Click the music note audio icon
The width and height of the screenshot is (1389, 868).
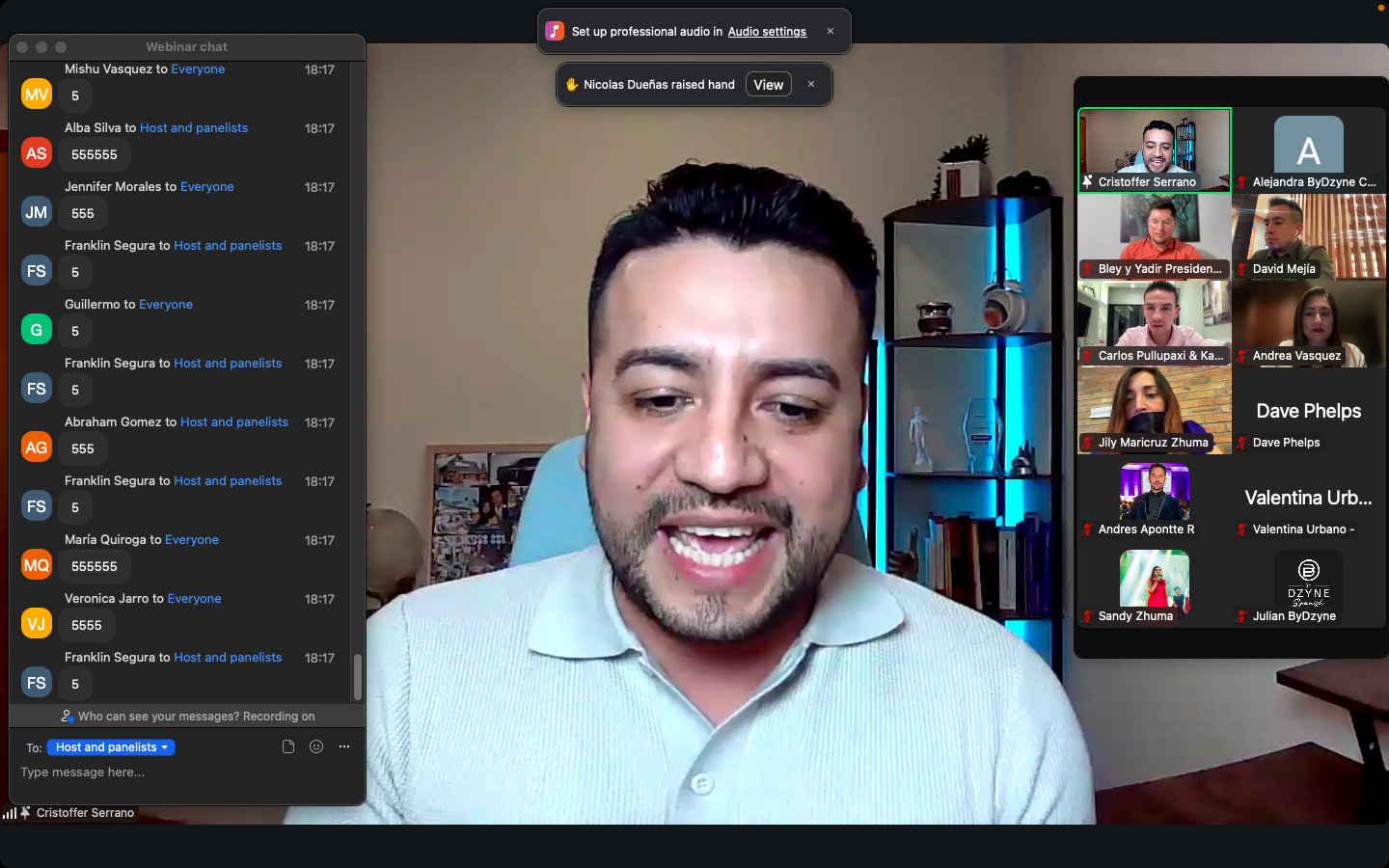coord(555,31)
